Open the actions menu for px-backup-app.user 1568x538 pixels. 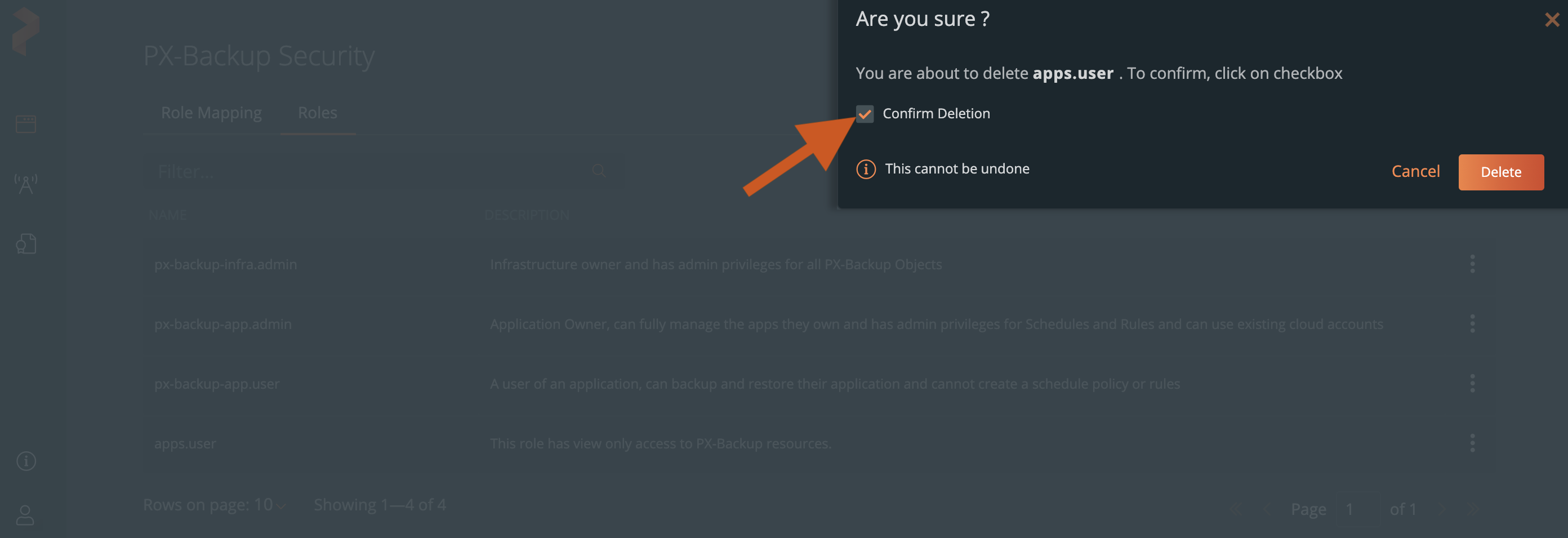[x=1472, y=384]
